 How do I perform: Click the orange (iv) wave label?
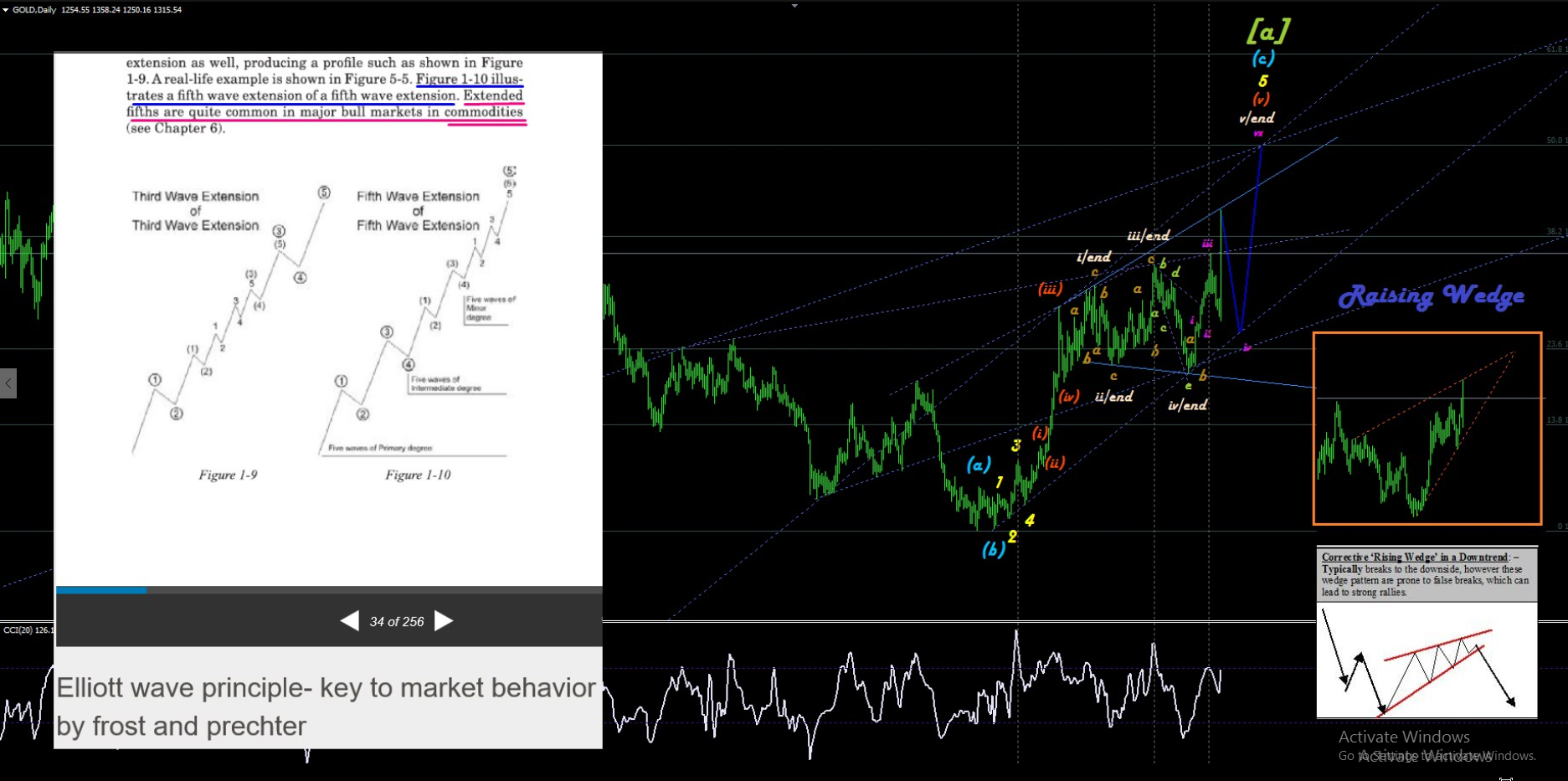1069,397
